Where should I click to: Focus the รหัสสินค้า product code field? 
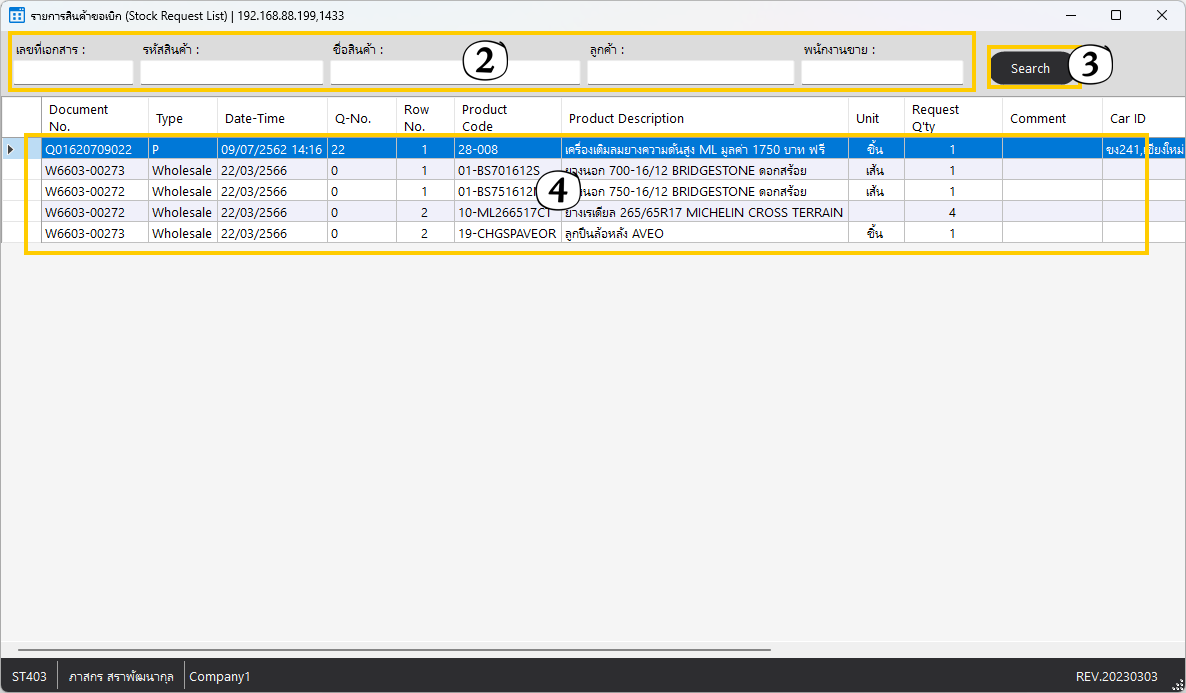[232, 72]
